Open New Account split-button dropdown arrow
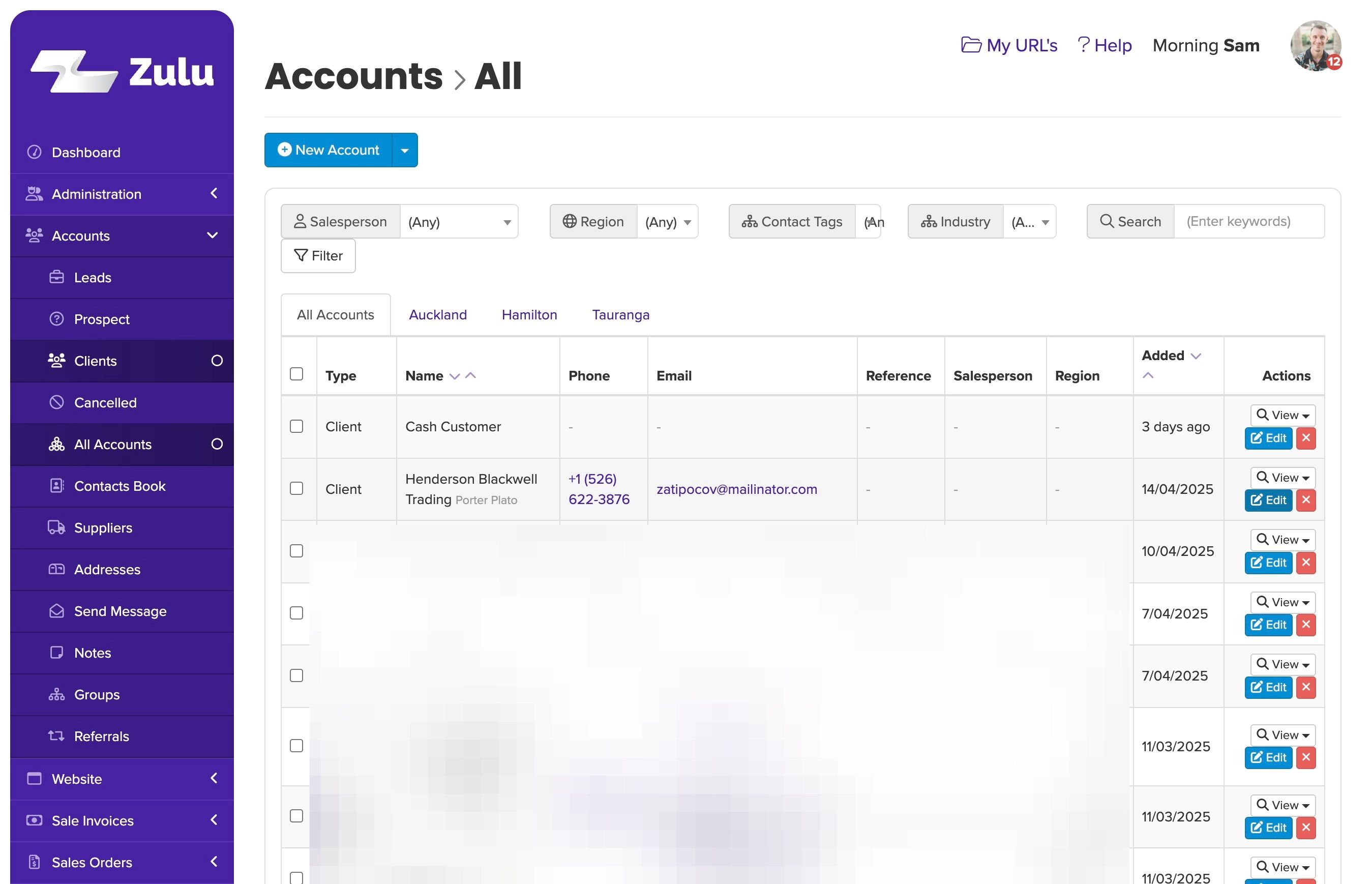 (405, 151)
